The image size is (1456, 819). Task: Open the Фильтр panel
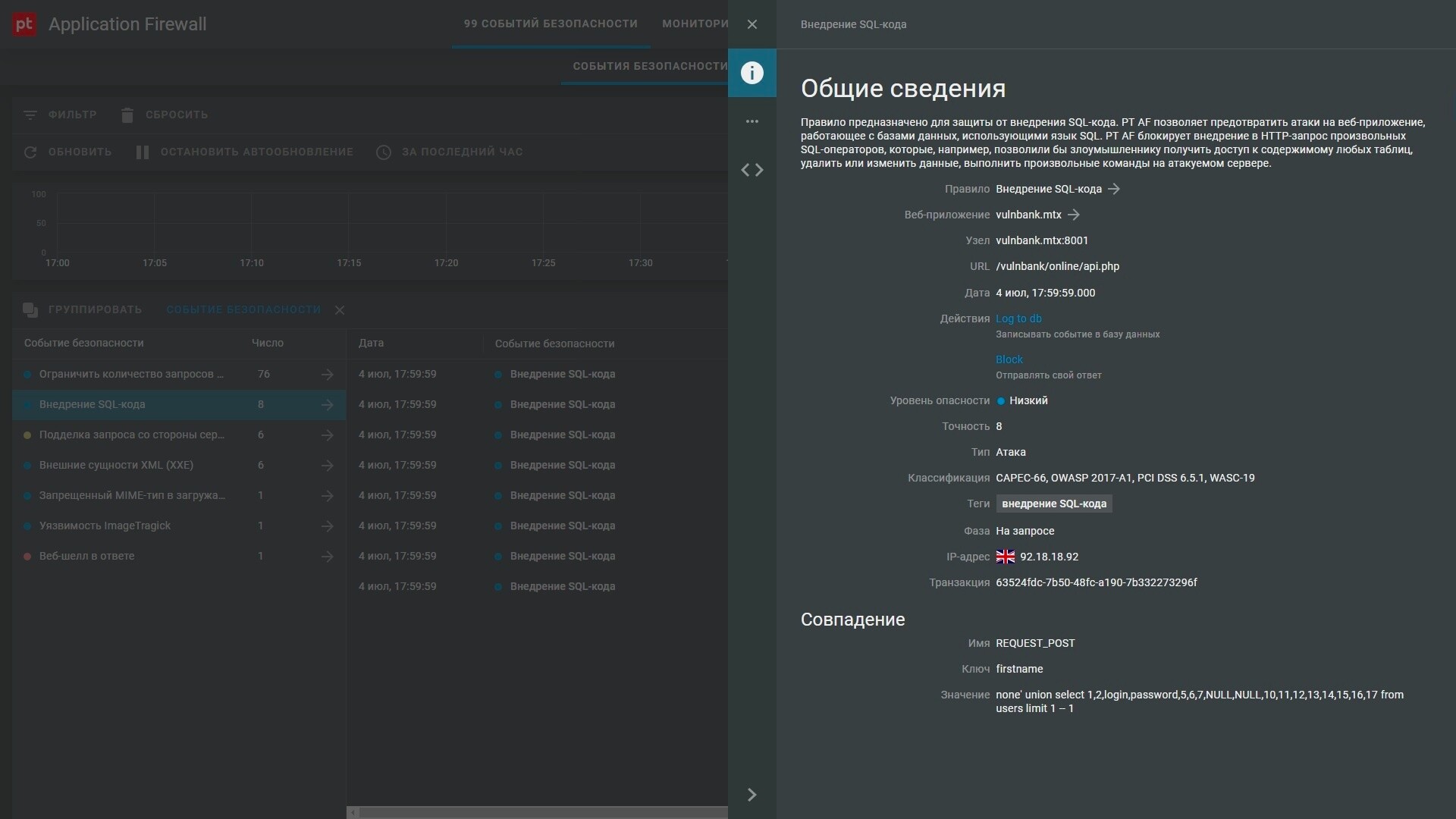72,115
